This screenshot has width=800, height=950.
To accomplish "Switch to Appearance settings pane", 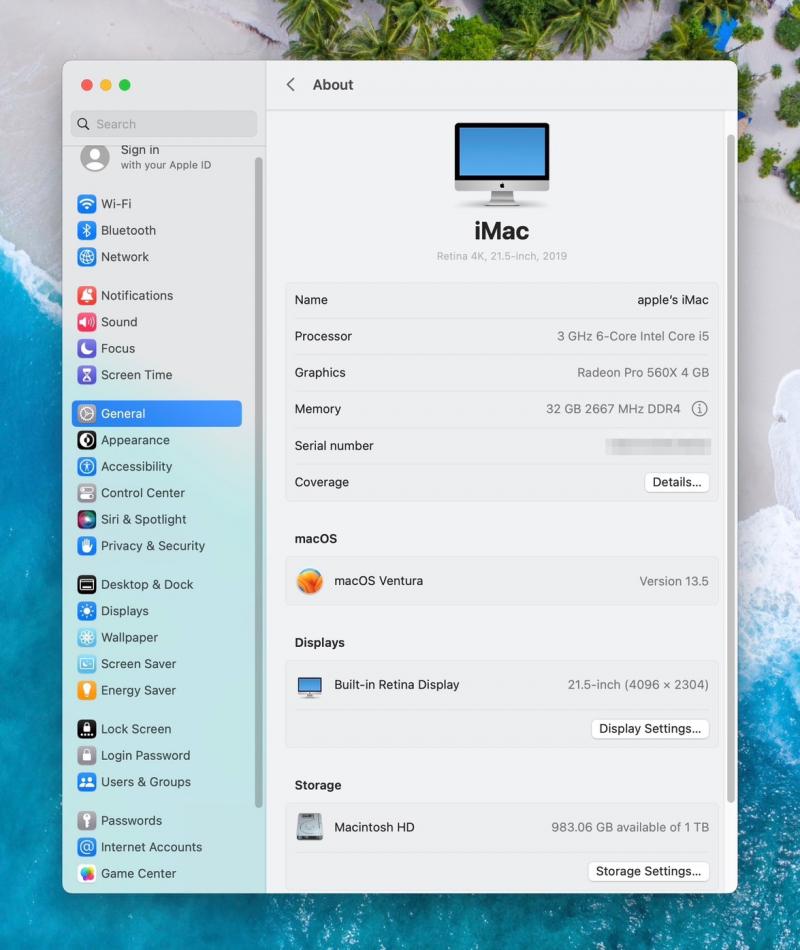I will (135, 440).
